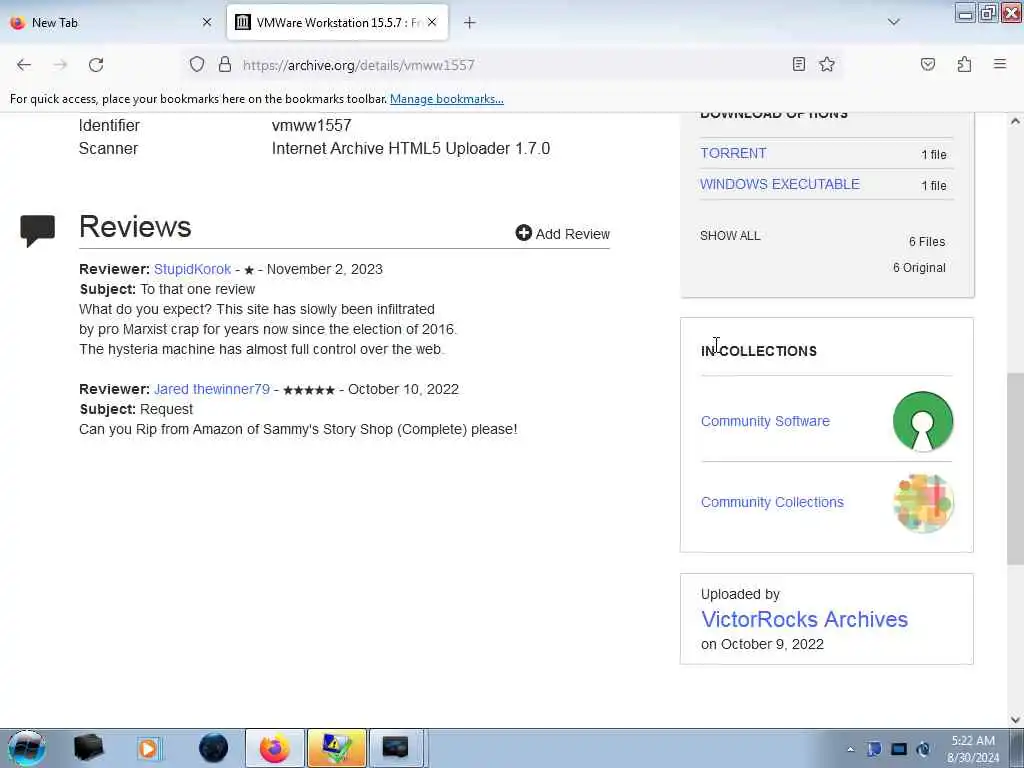Image resolution: width=1024 pixels, height=768 pixels.
Task: Open the Firefox application menu
Action: coord(999,64)
